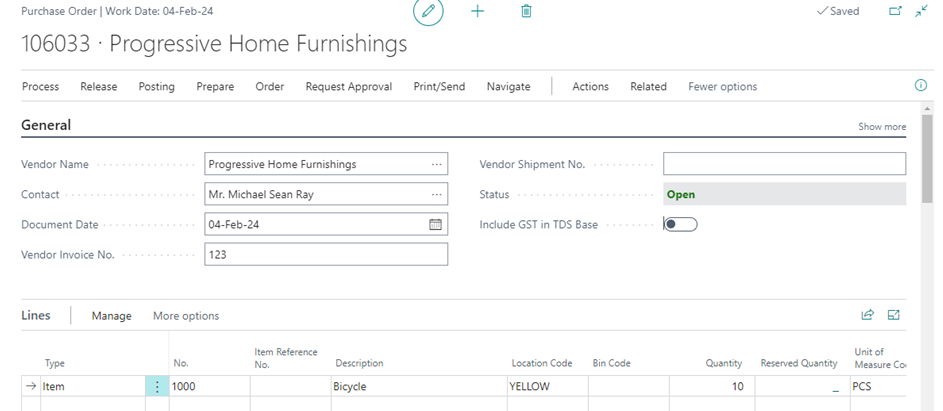The height and width of the screenshot is (411, 943).
Task: Click the No. cell 1000
Action: pos(209,386)
